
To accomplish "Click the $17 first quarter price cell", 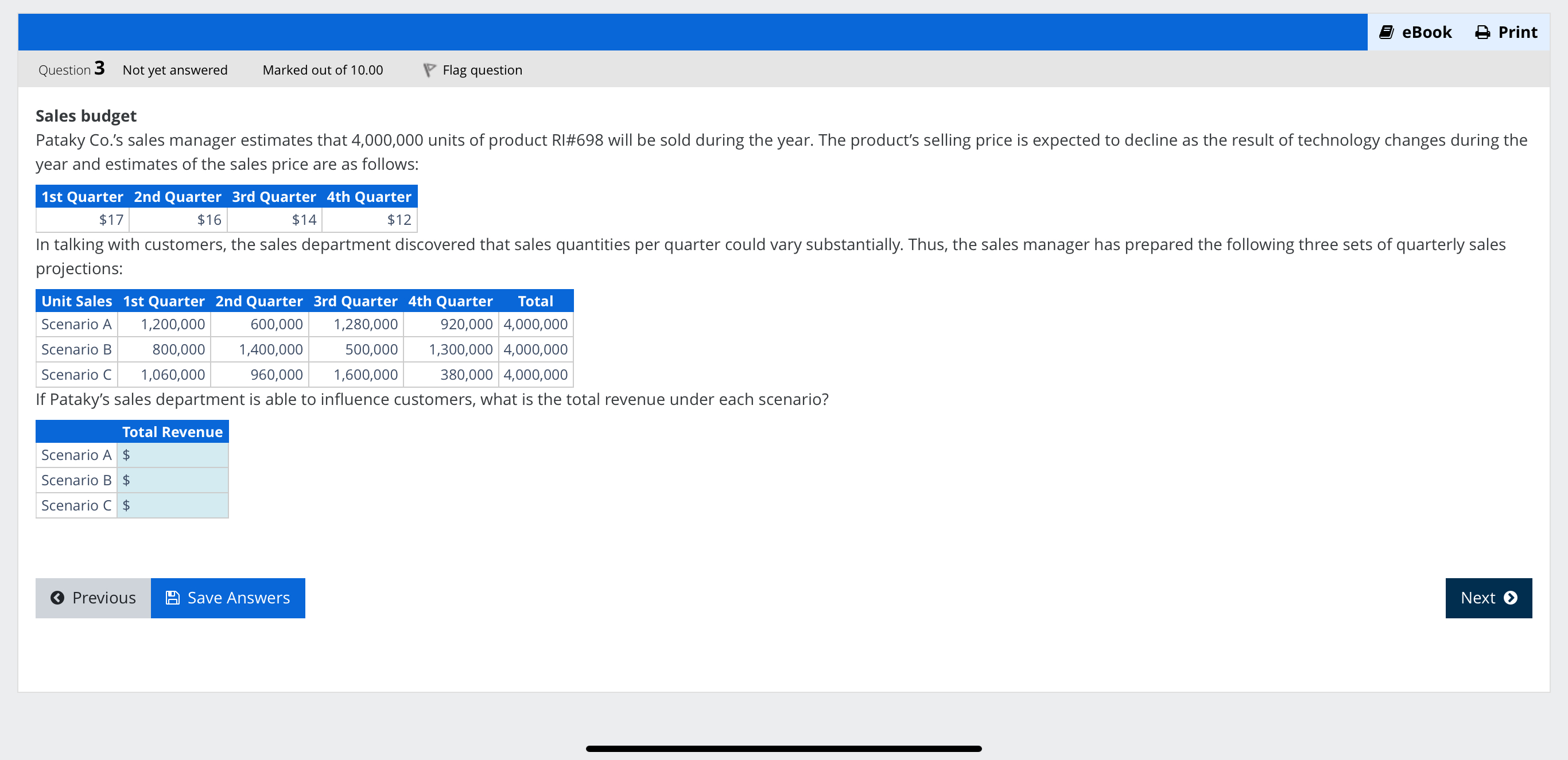I will 111,220.
